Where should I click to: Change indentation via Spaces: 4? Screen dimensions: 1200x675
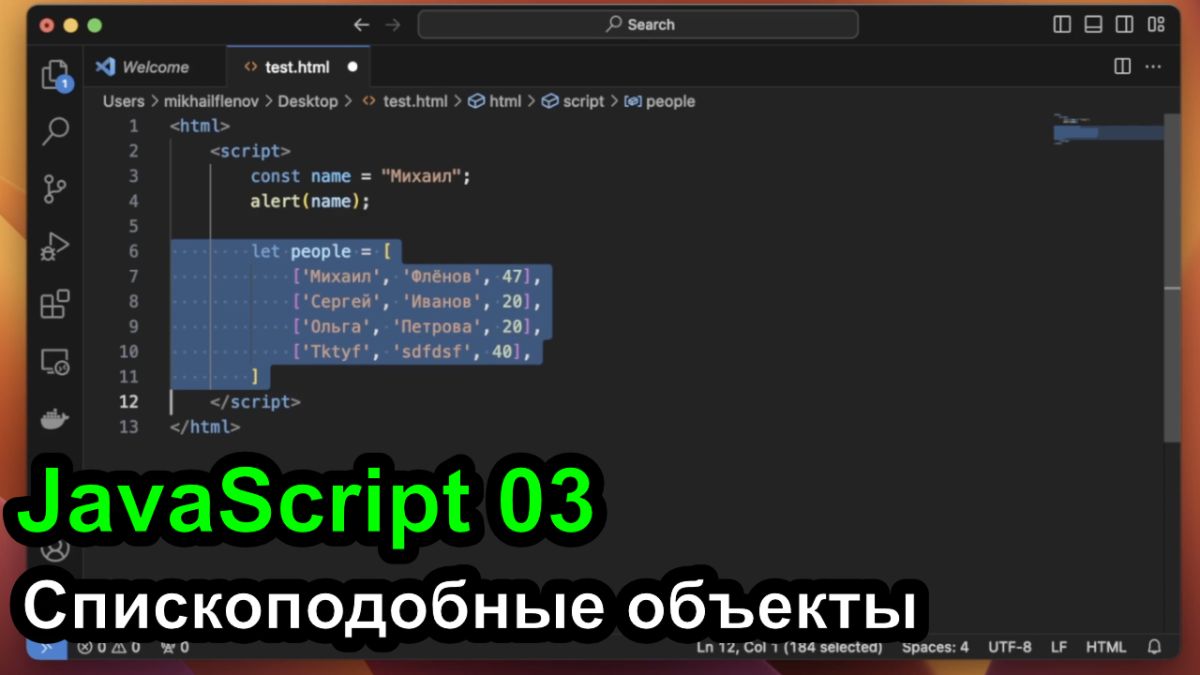(x=935, y=647)
